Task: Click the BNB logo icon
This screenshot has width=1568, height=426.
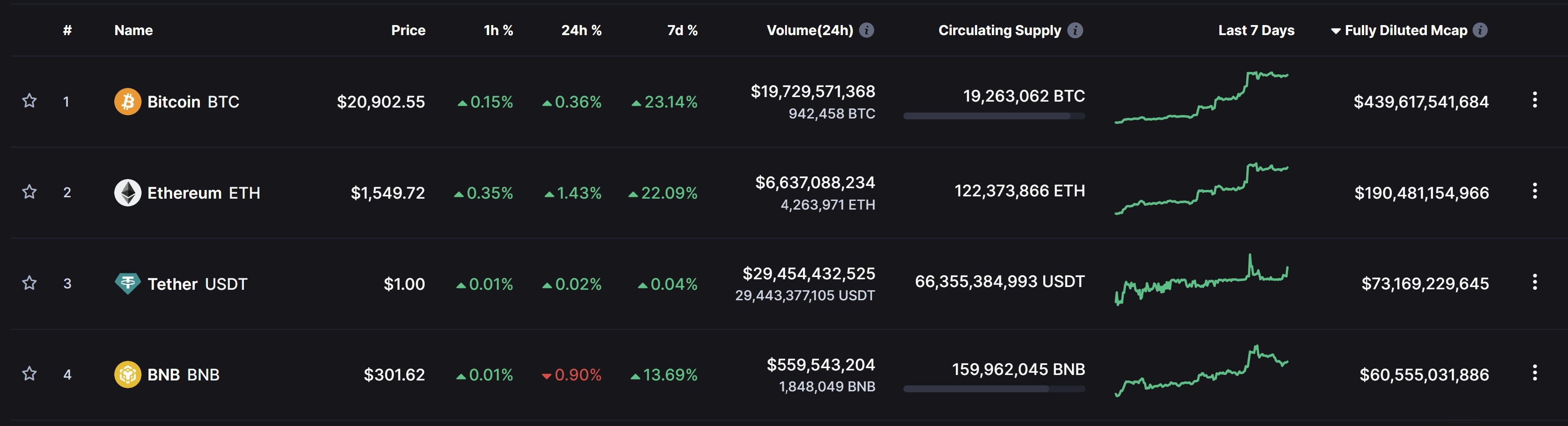Action: tap(127, 374)
